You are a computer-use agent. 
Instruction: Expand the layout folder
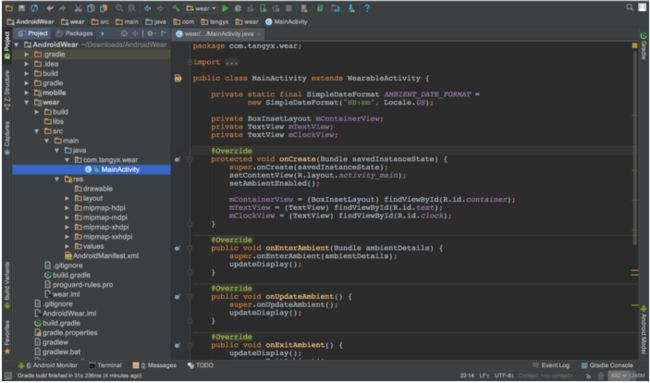tap(67, 198)
